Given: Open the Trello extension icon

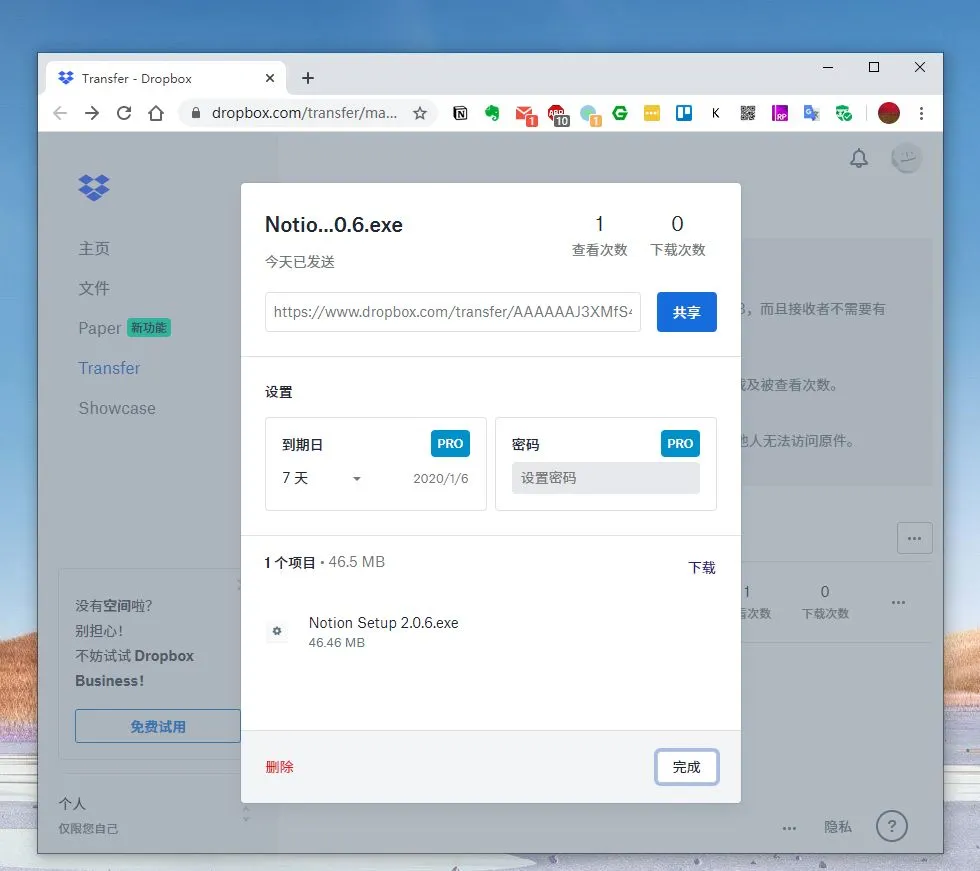Looking at the screenshot, I should tap(684, 113).
